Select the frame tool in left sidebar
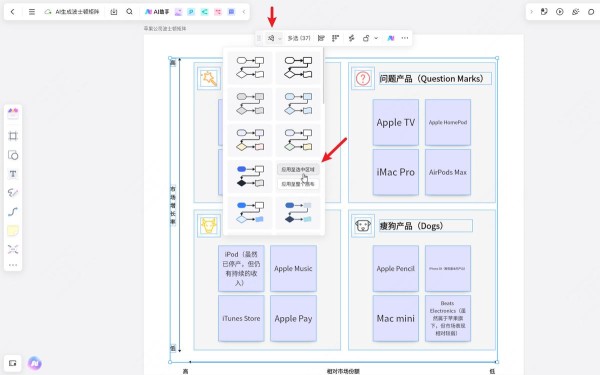Image resolution: width=600 pixels, height=375 pixels. [x=13, y=136]
